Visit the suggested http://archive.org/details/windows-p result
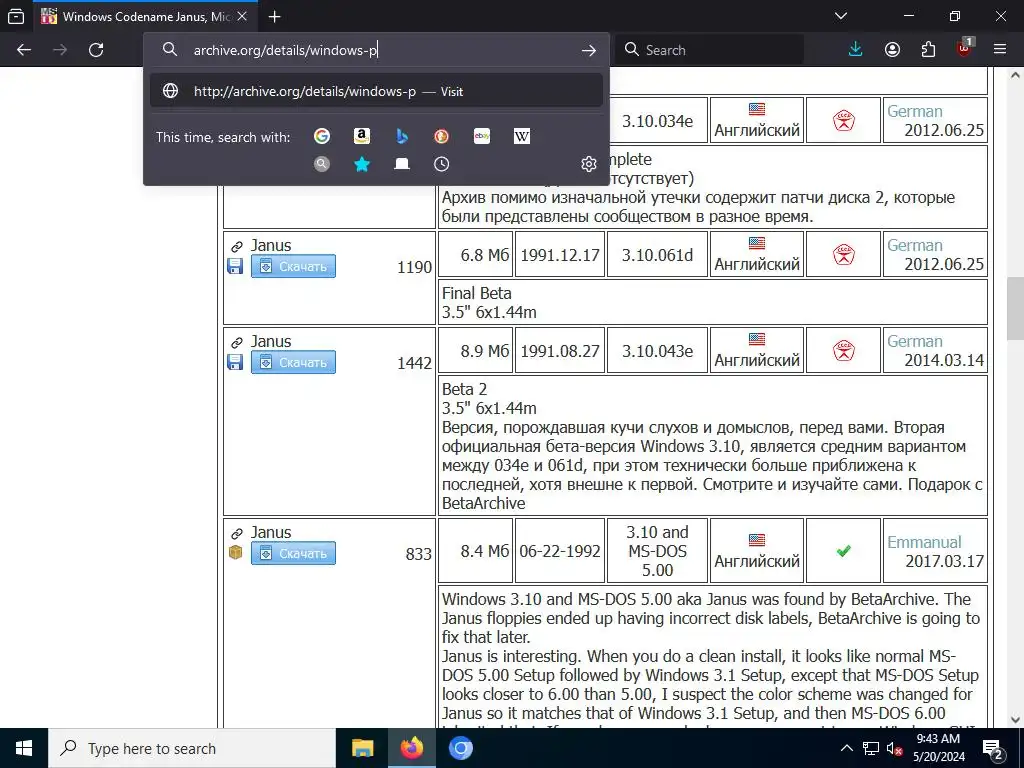 (x=376, y=91)
